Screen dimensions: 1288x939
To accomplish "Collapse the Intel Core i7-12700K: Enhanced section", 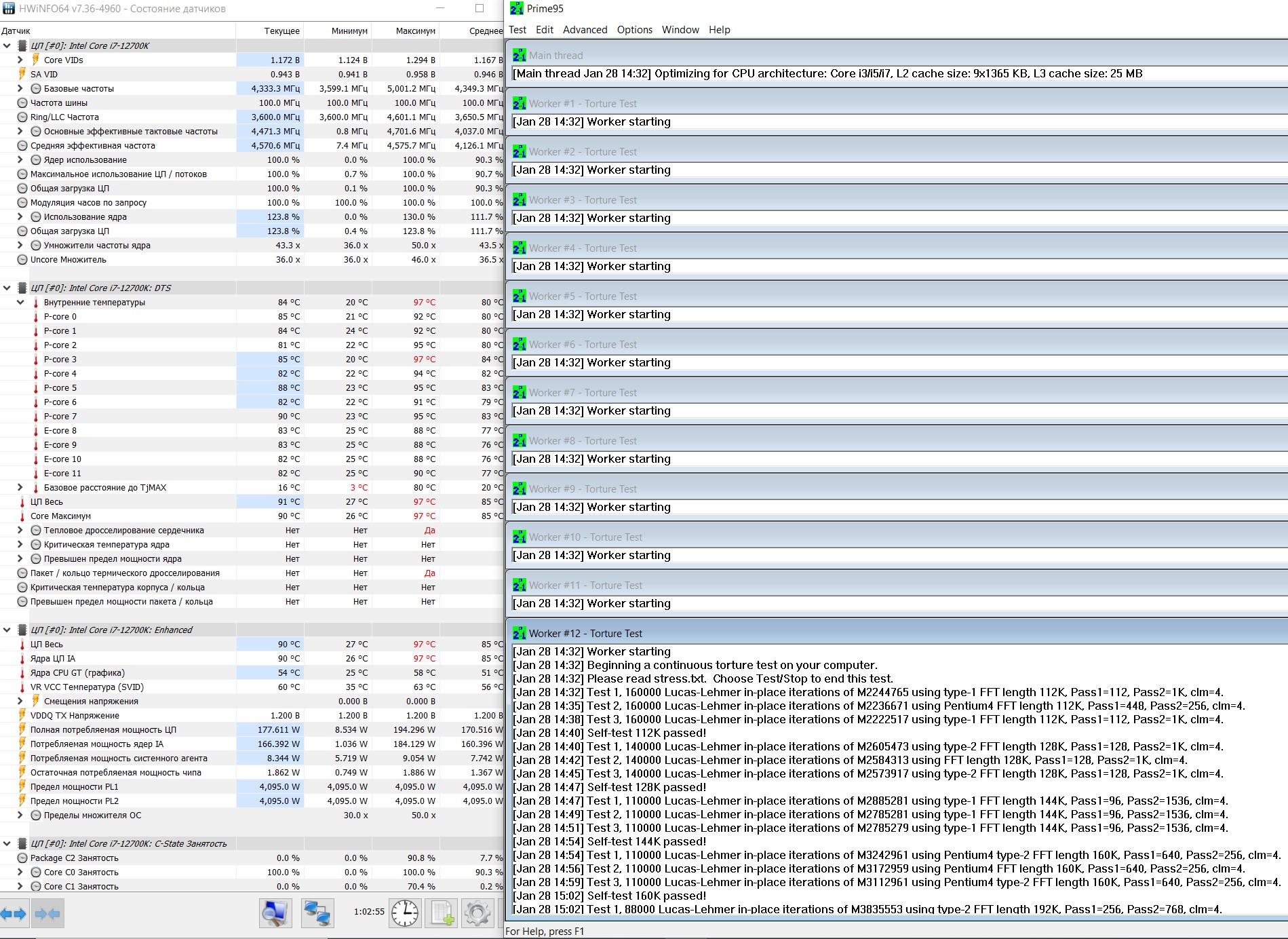I will point(7,630).
